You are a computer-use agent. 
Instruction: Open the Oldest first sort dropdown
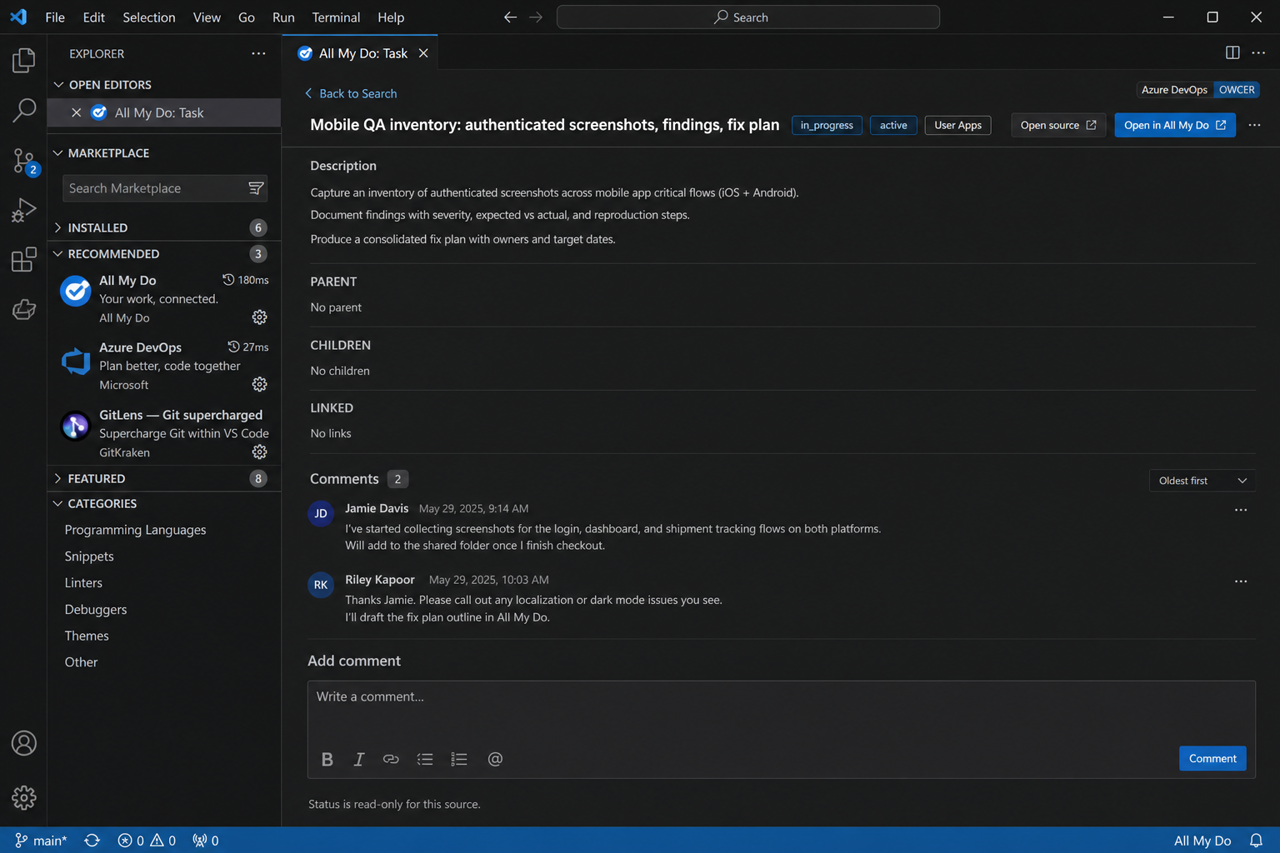(x=1202, y=481)
